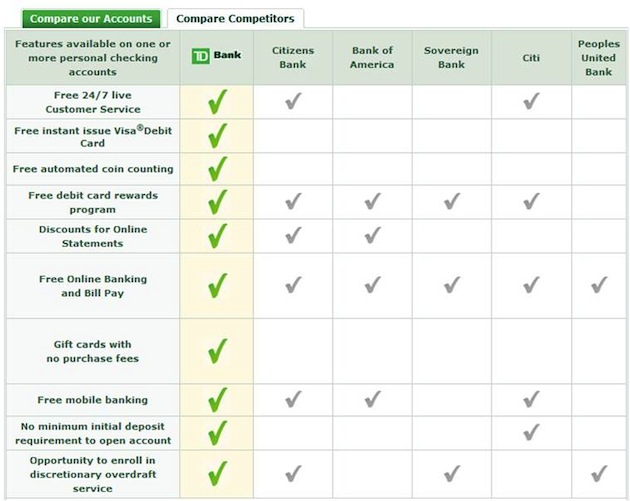Click Citi's check for no minimum deposit

pyautogui.click(x=531, y=432)
